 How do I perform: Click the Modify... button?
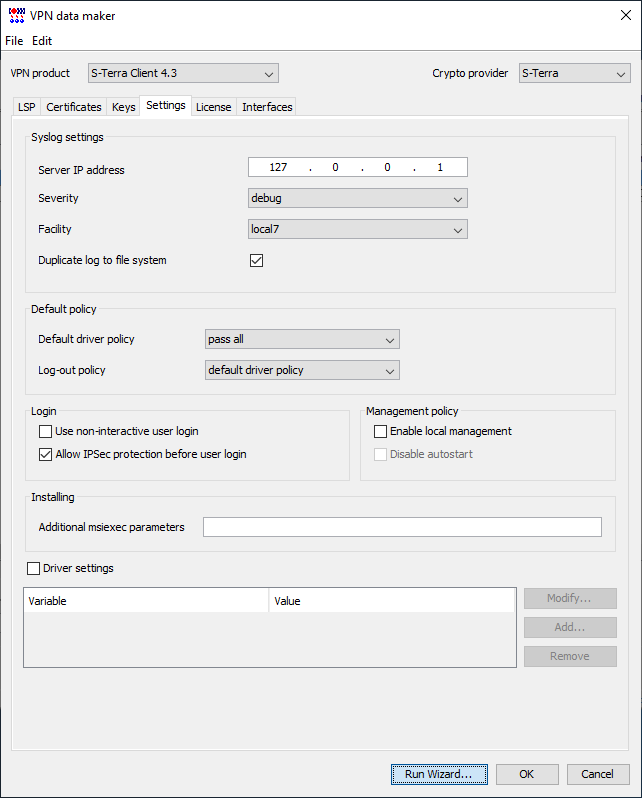coord(570,598)
